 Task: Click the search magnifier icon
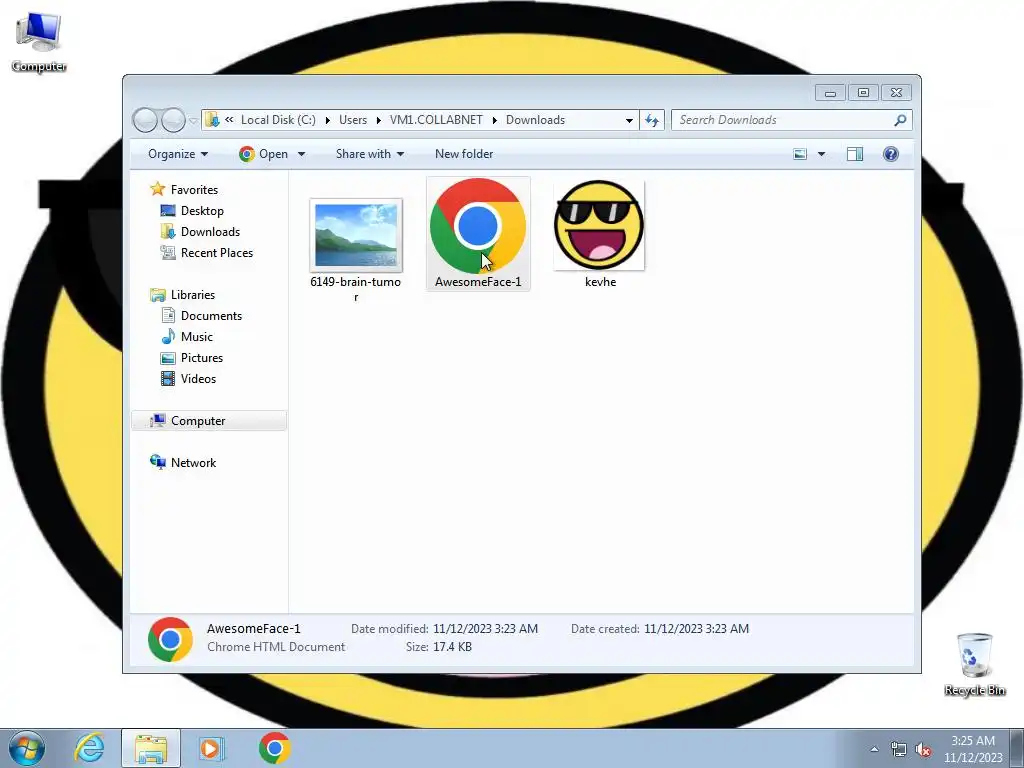click(901, 120)
